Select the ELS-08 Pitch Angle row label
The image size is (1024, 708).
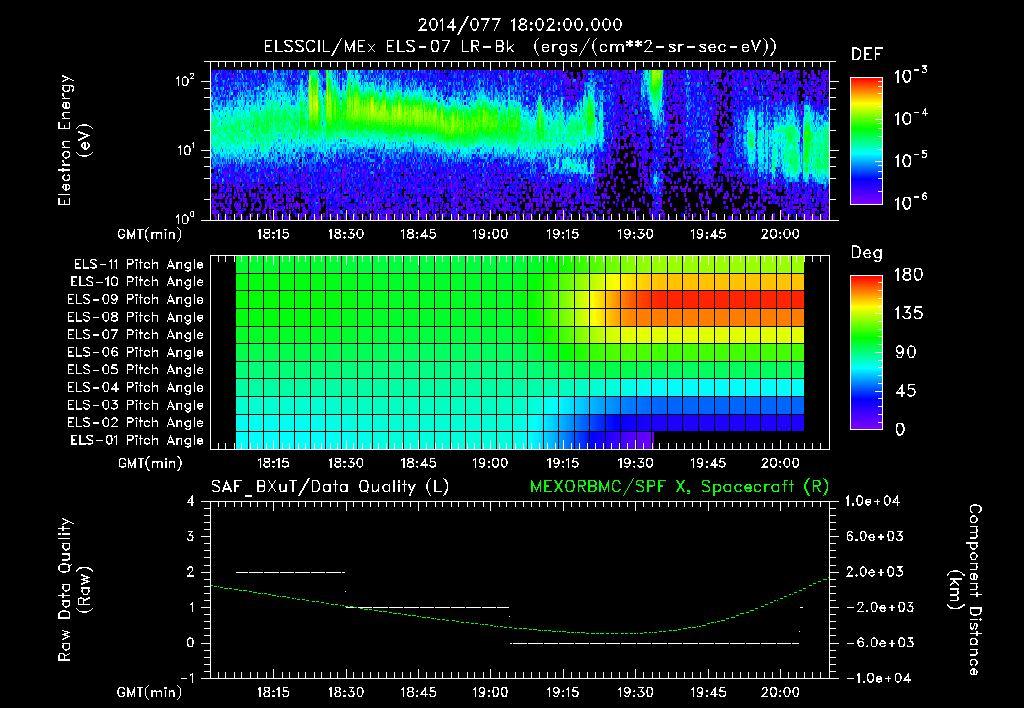tap(135, 317)
